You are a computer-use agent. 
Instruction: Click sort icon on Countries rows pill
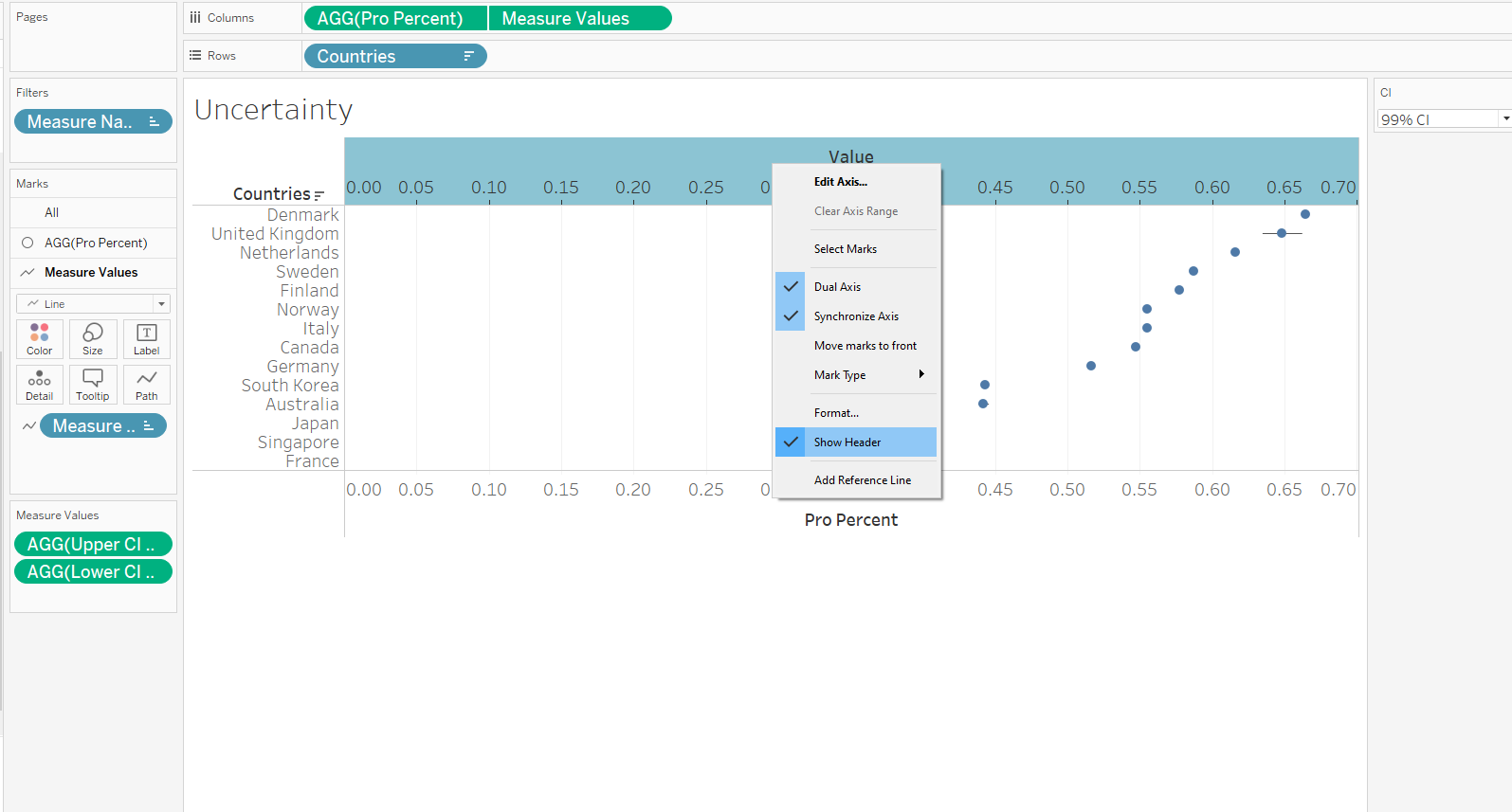tap(468, 57)
